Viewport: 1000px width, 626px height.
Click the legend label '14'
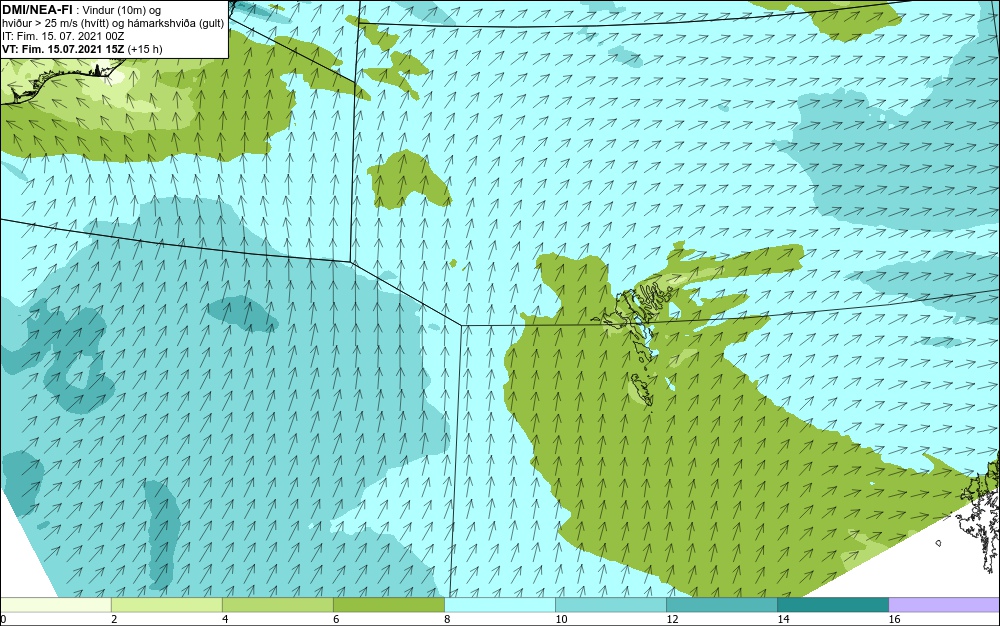783,619
